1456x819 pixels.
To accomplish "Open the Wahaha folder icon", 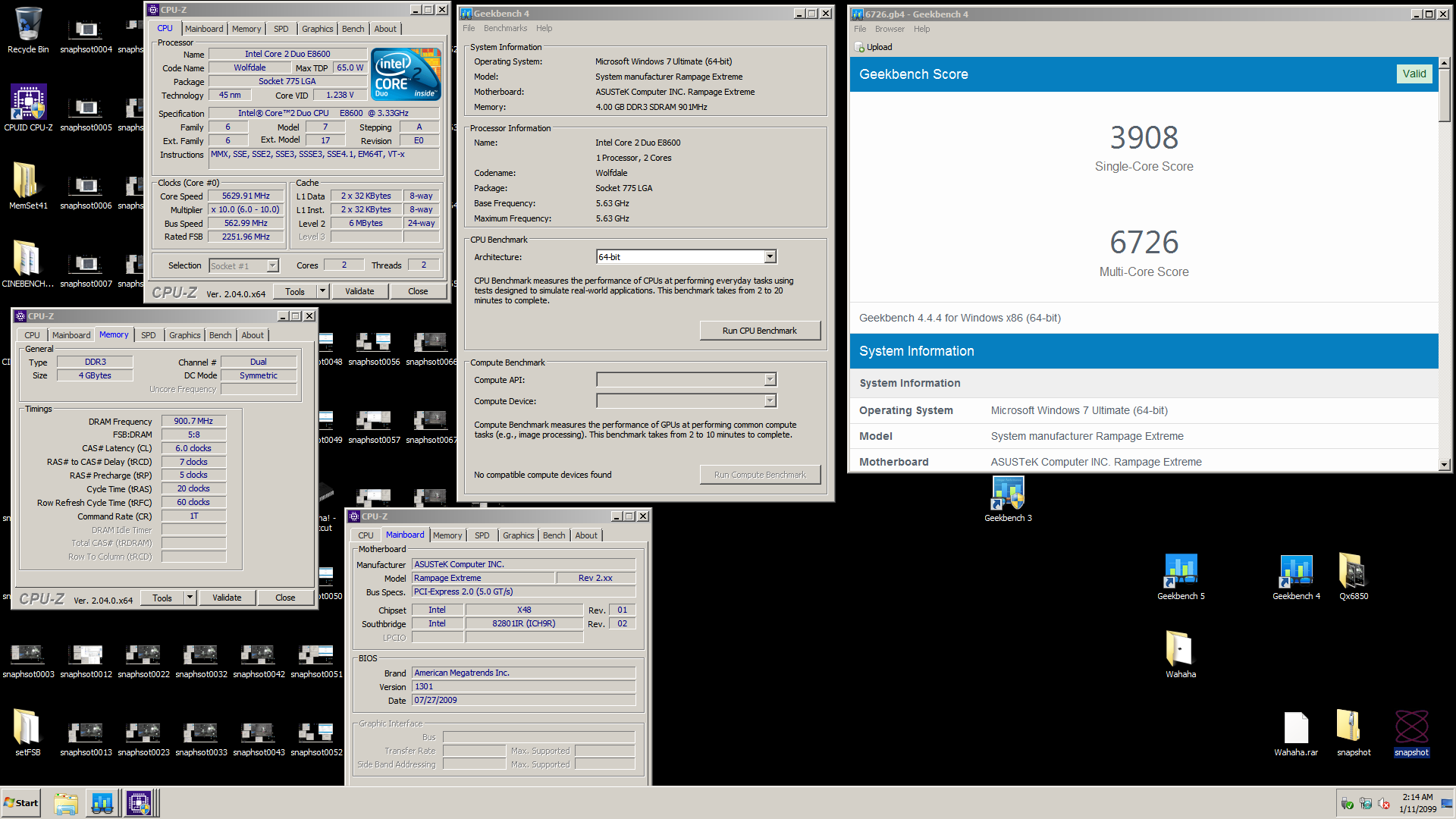I will point(1181,654).
